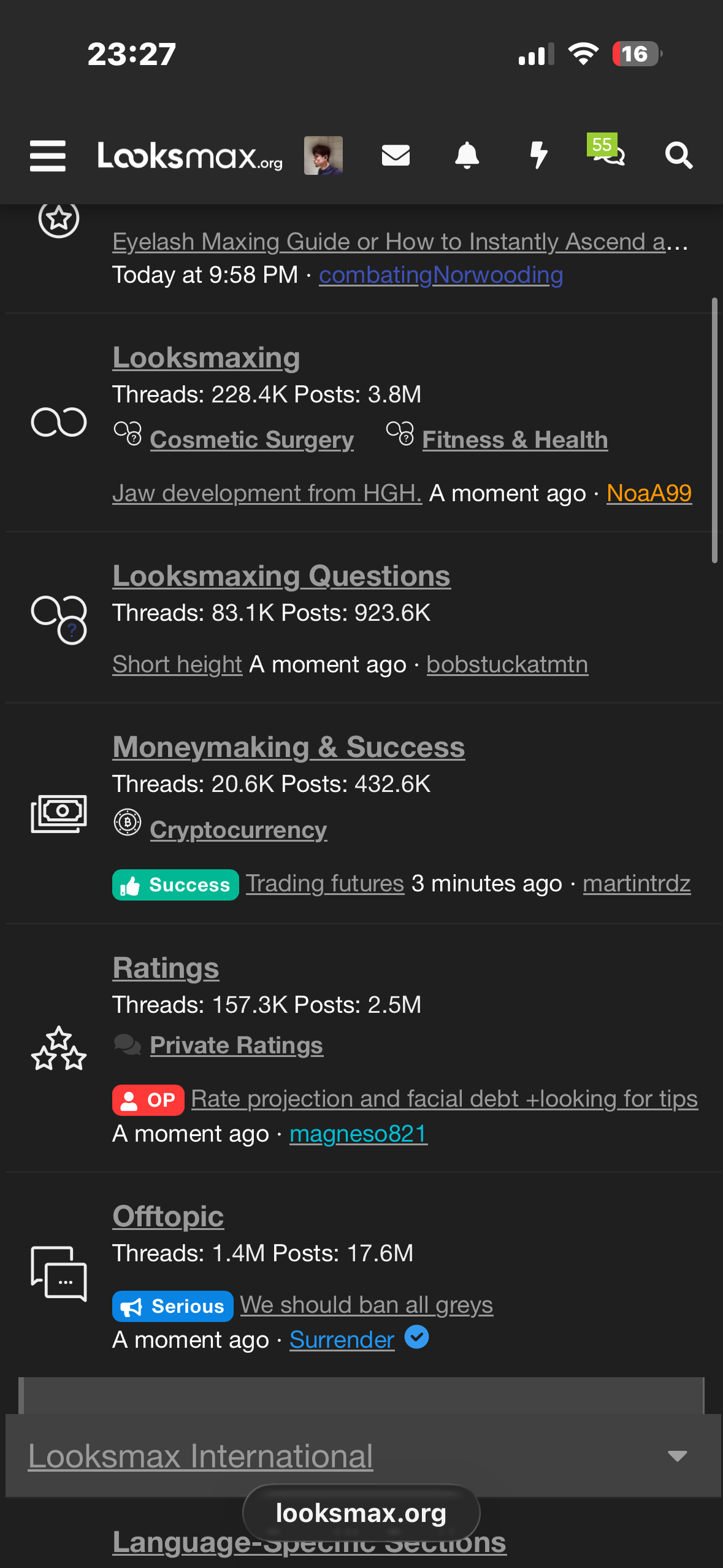723x1568 pixels.
Task: Click the blue Serious thread prefix tag
Action: (x=172, y=1306)
